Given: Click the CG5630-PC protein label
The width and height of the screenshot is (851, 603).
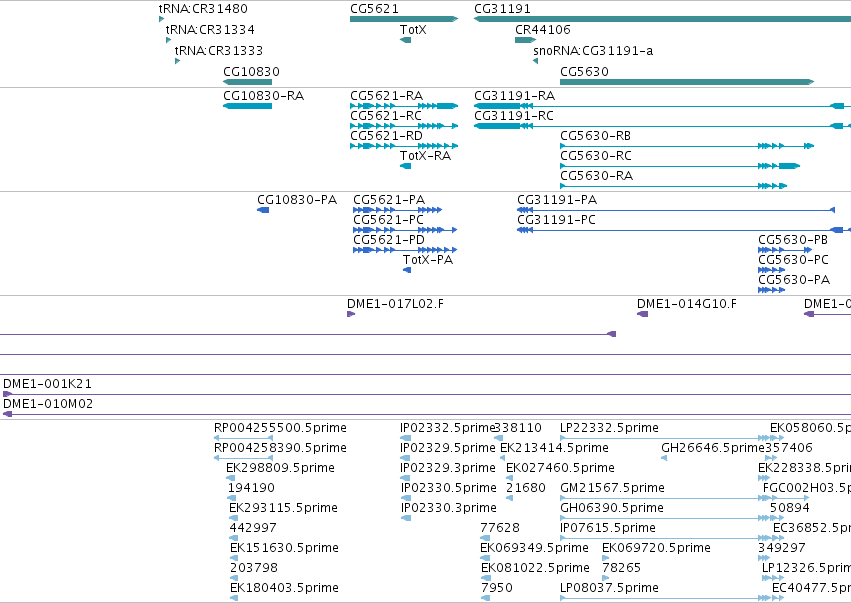Looking at the screenshot, I should (x=793, y=260).
